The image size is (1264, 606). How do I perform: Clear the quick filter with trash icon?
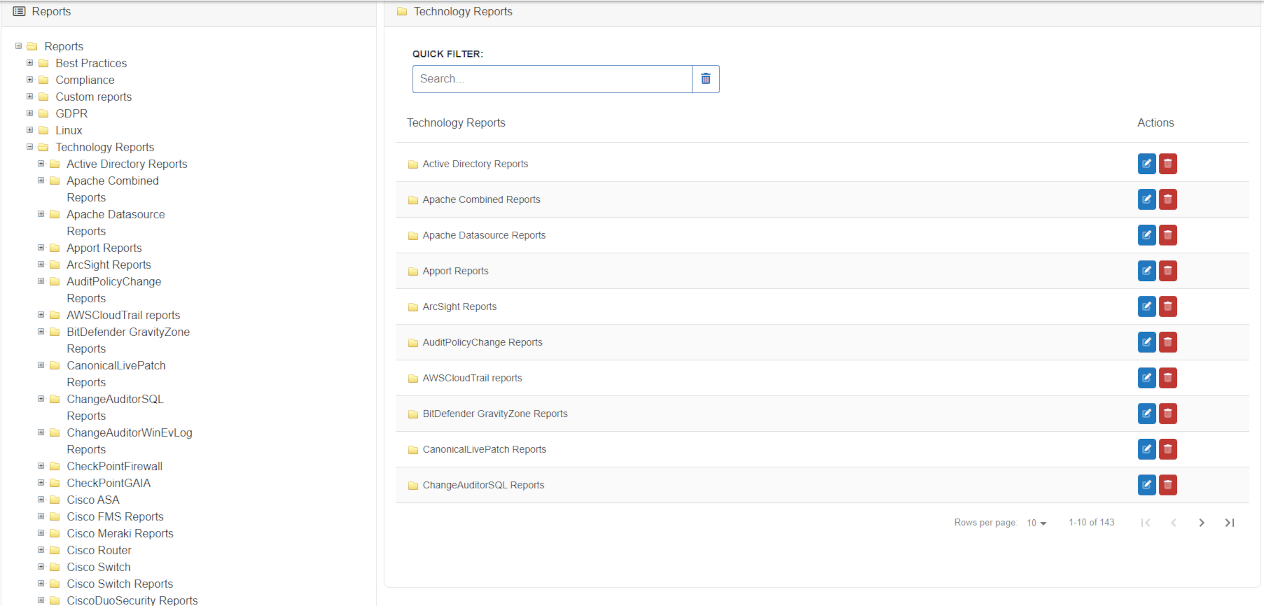706,79
